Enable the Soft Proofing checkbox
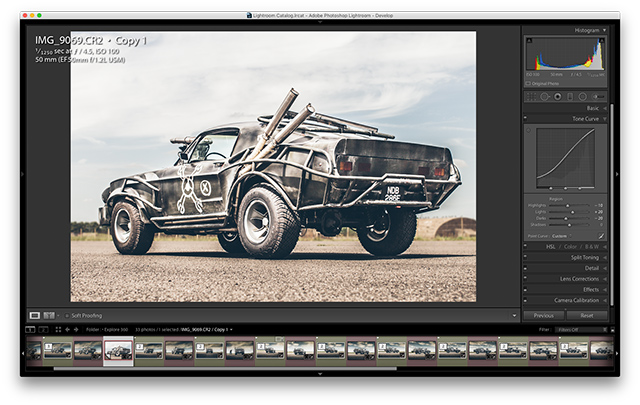Screen dimensions: 640x405 click(67, 315)
